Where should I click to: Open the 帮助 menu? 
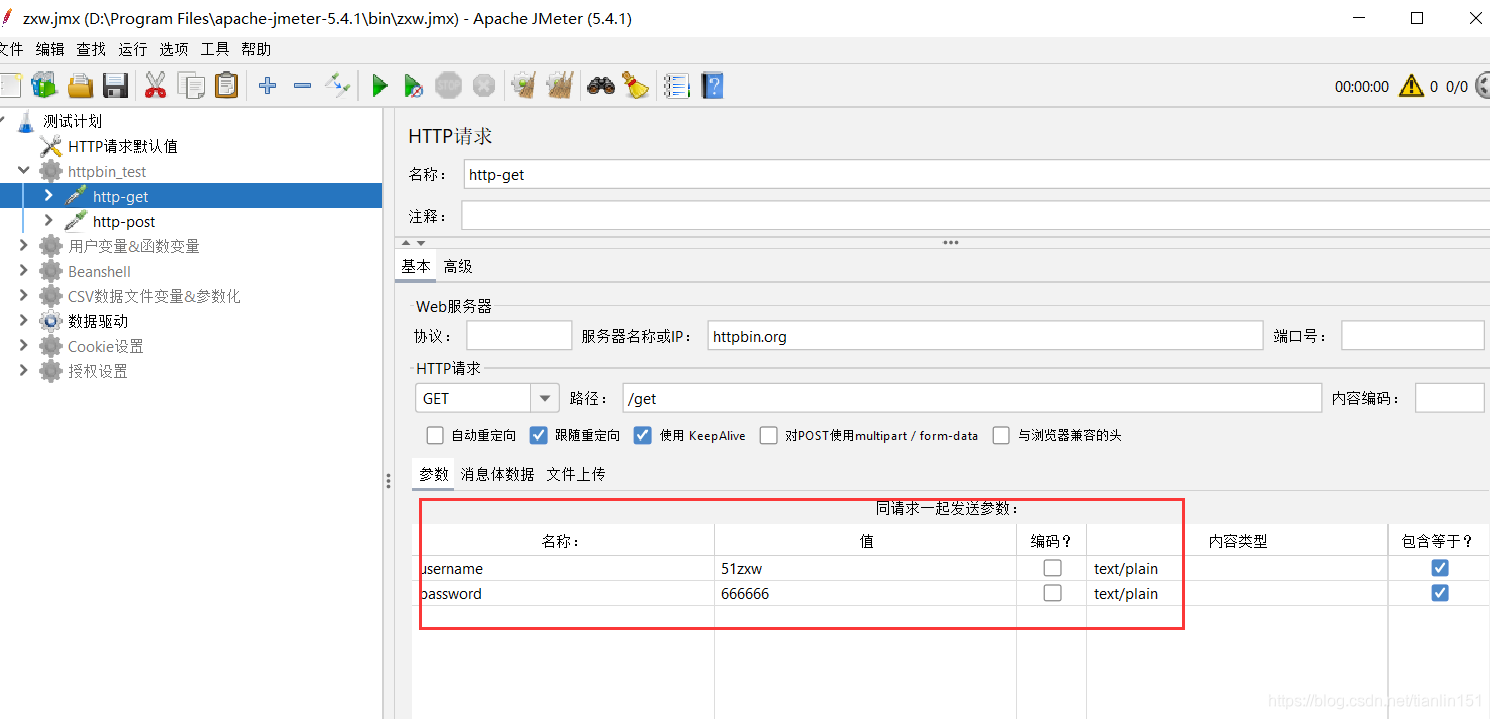(256, 49)
